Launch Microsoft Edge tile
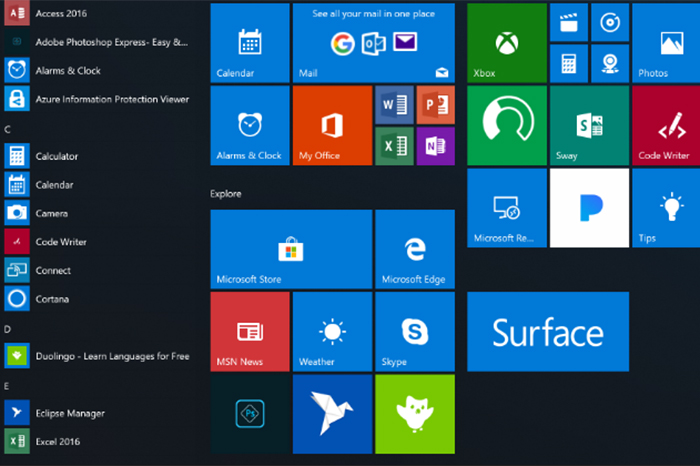The width and height of the screenshot is (700, 466). (414, 249)
